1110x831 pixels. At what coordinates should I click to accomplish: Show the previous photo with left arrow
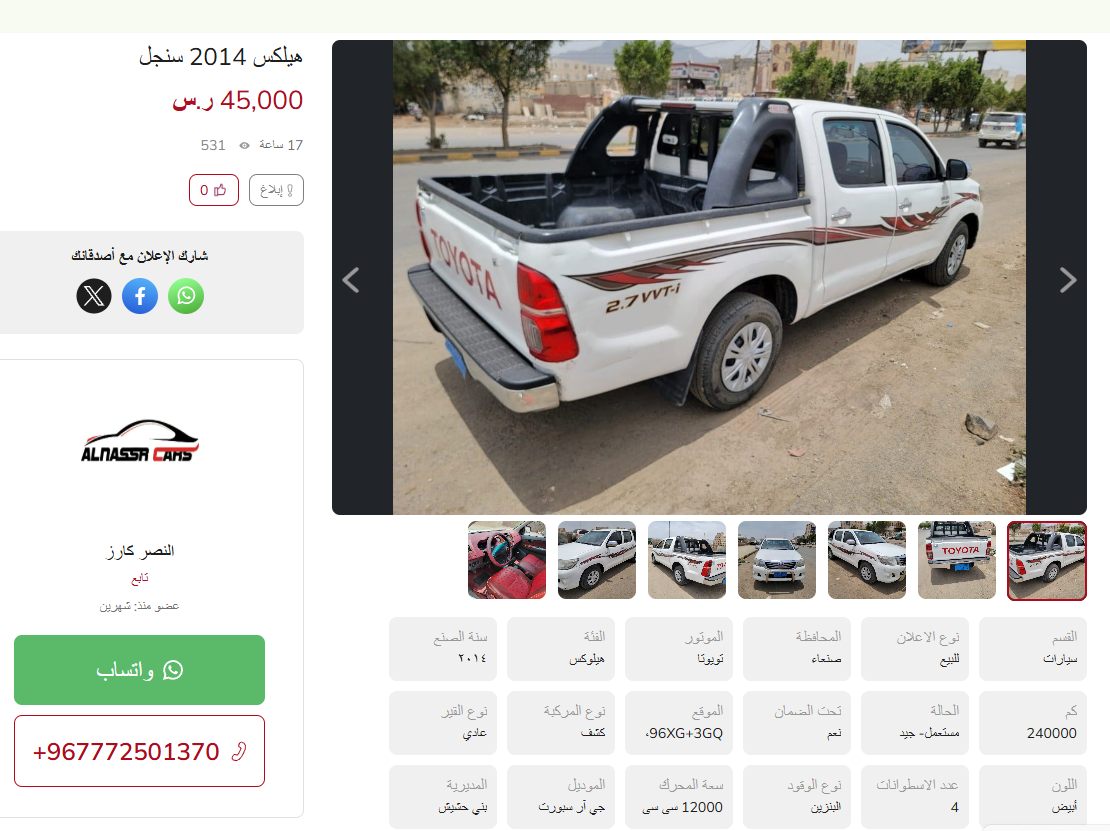tap(351, 280)
